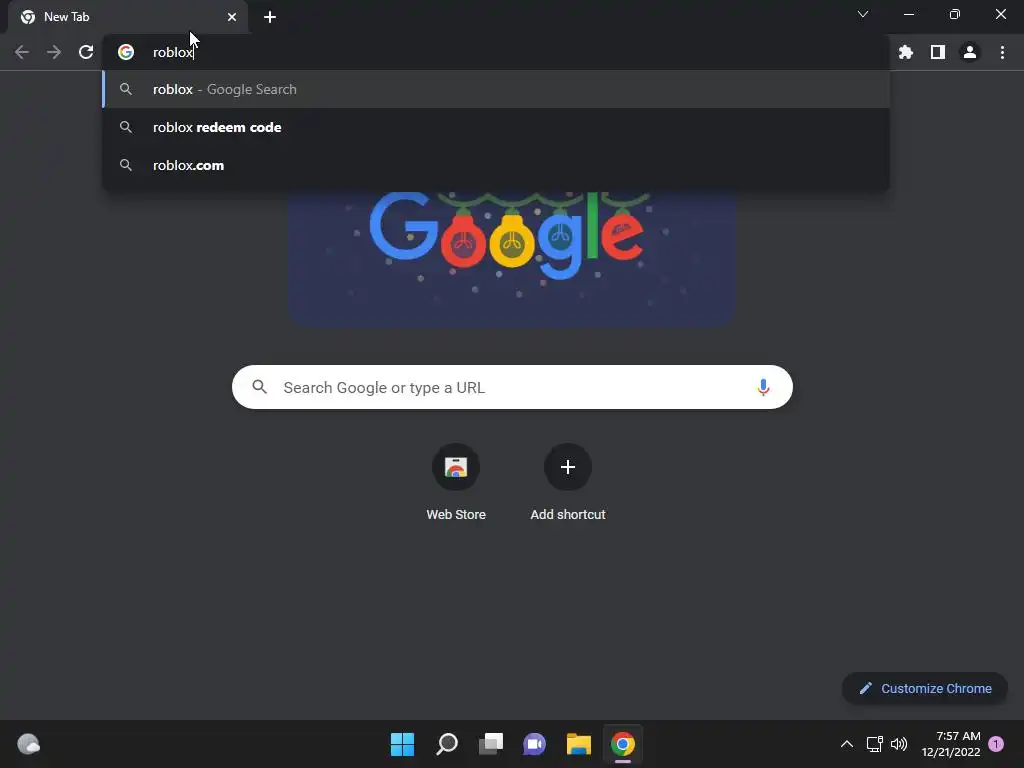The image size is (1024, 768).
Task: Open the volume tray icon
Action: pyautogui.click(x=899, y=744)
